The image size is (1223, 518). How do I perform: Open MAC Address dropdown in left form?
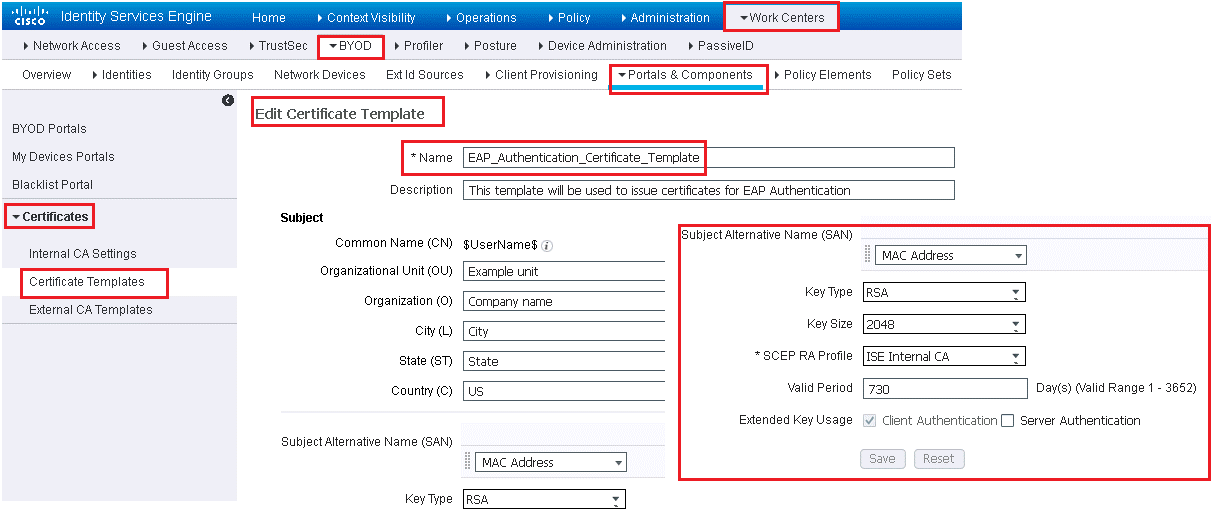point(551,462)
